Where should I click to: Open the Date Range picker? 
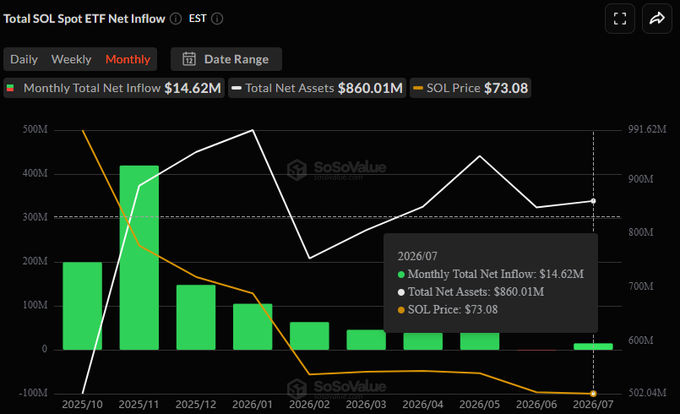[x=226, y=59]
